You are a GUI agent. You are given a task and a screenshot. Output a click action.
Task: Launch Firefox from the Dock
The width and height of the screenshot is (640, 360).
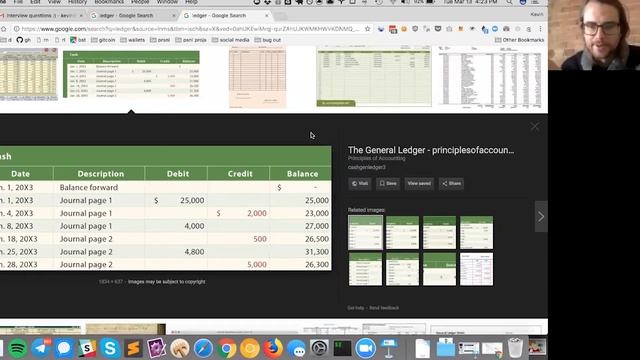273,348
